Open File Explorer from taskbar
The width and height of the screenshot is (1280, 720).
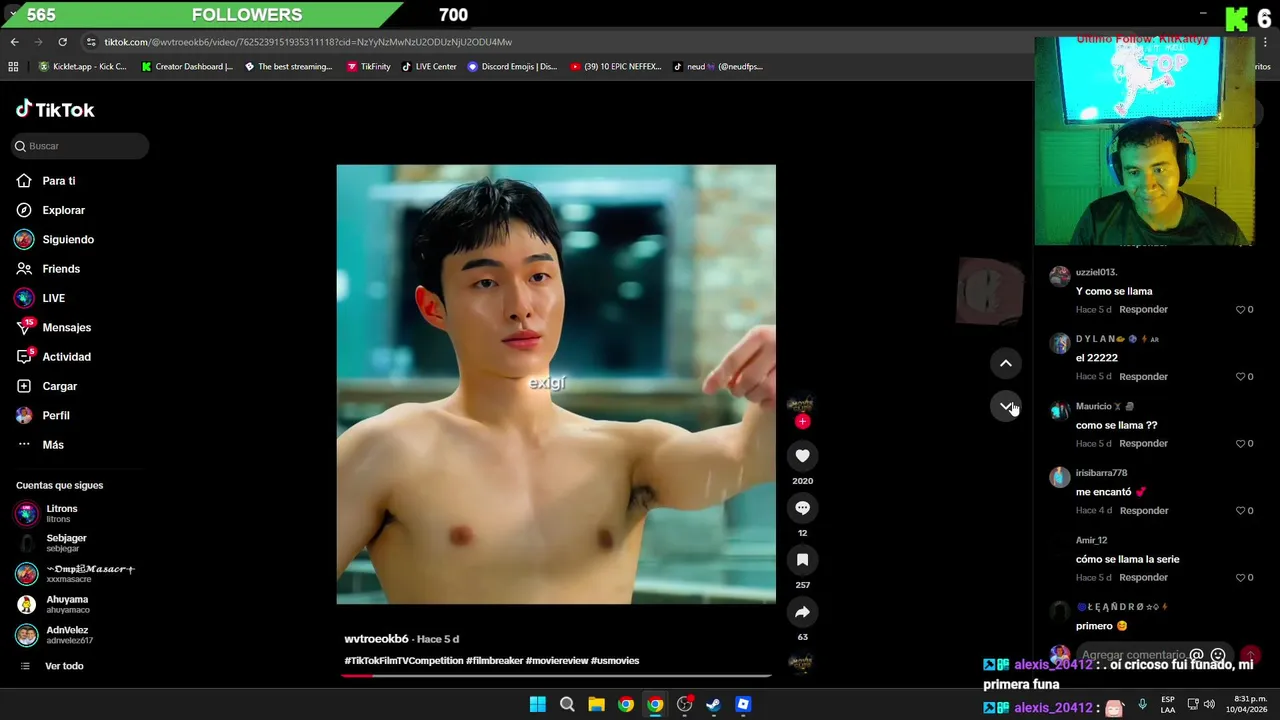point(596,704)
